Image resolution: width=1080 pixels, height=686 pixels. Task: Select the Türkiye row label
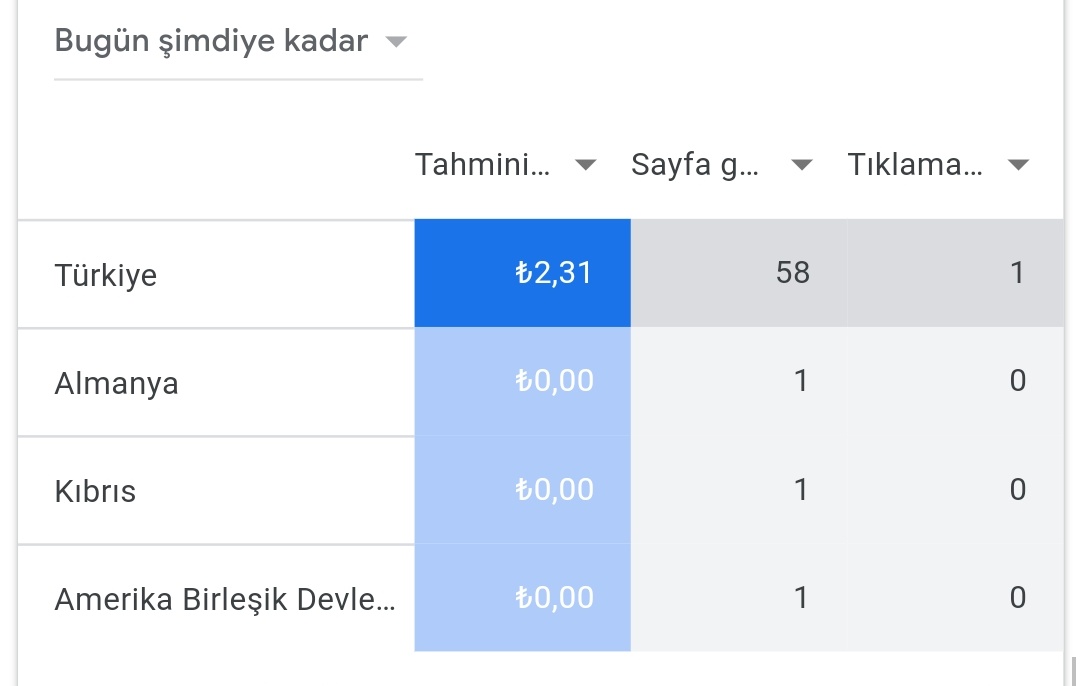[106, 276]
